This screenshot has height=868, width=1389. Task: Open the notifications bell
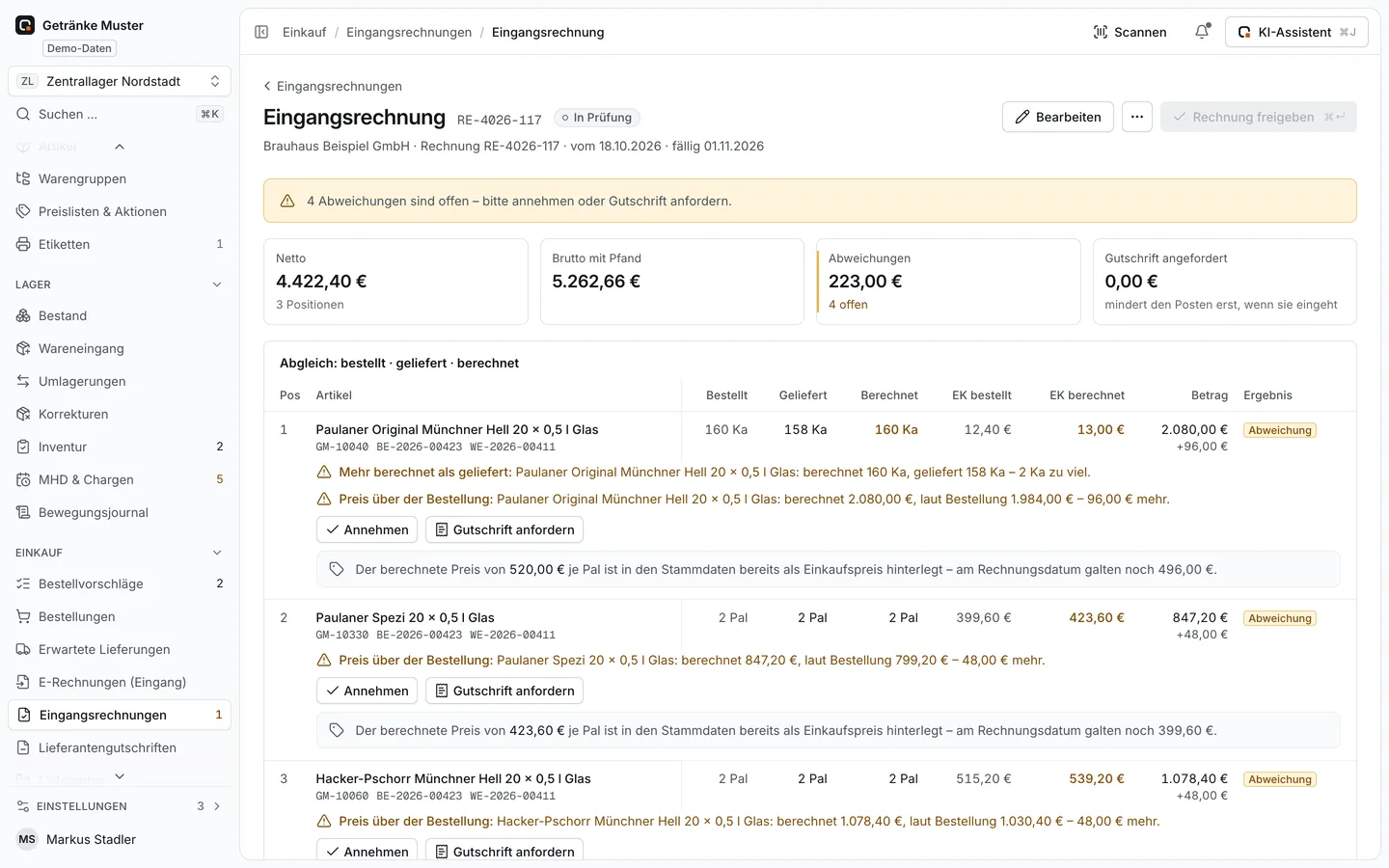(1202, 32)
